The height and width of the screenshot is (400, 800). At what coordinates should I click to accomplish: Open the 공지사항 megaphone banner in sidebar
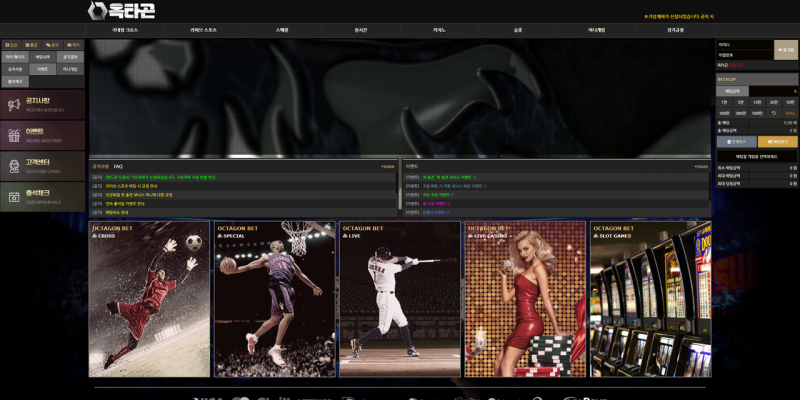(x=43, y=105)
